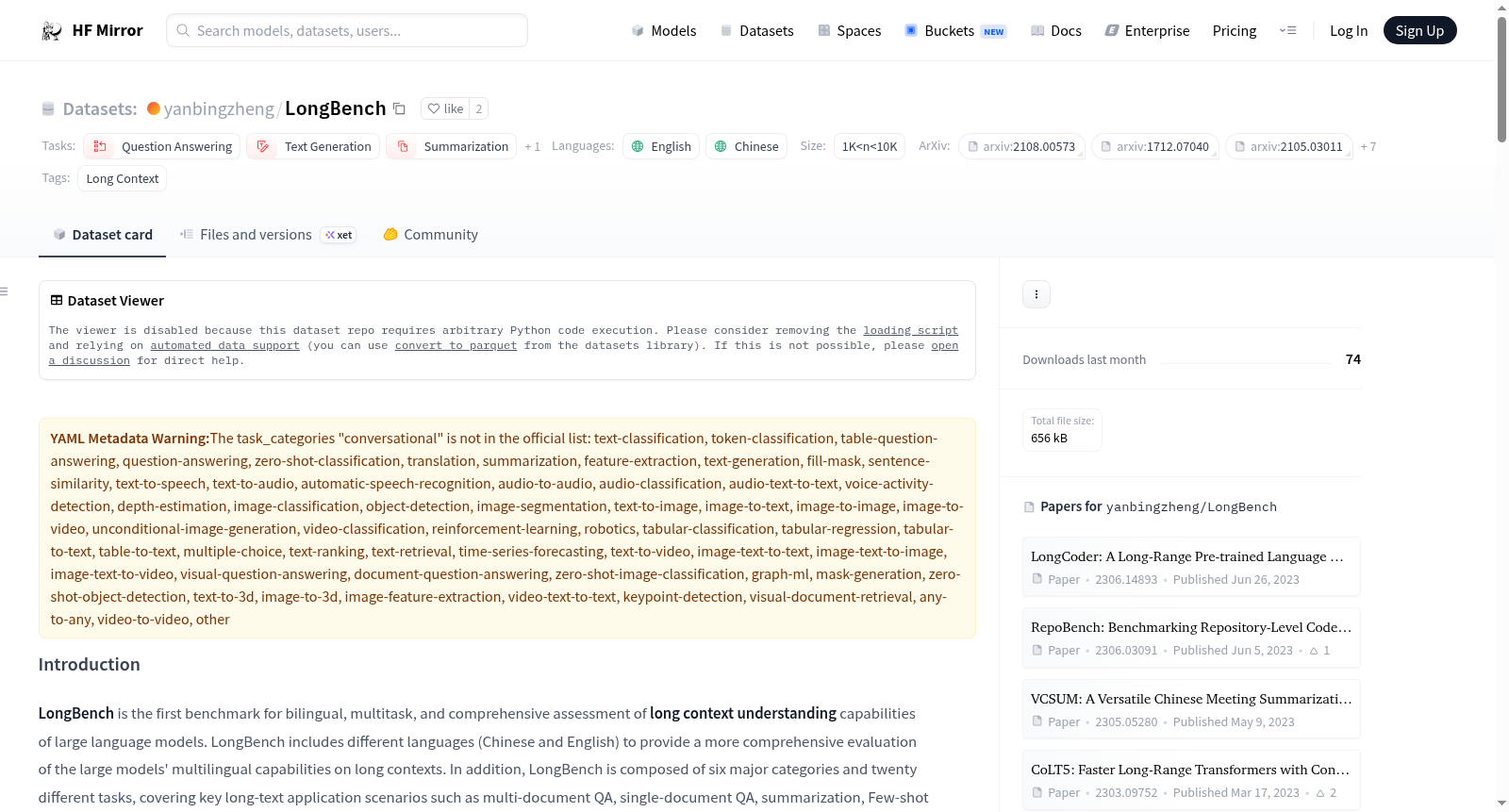Filter by the Summarization task tag
1509x812 pixels.
point(451,146)
